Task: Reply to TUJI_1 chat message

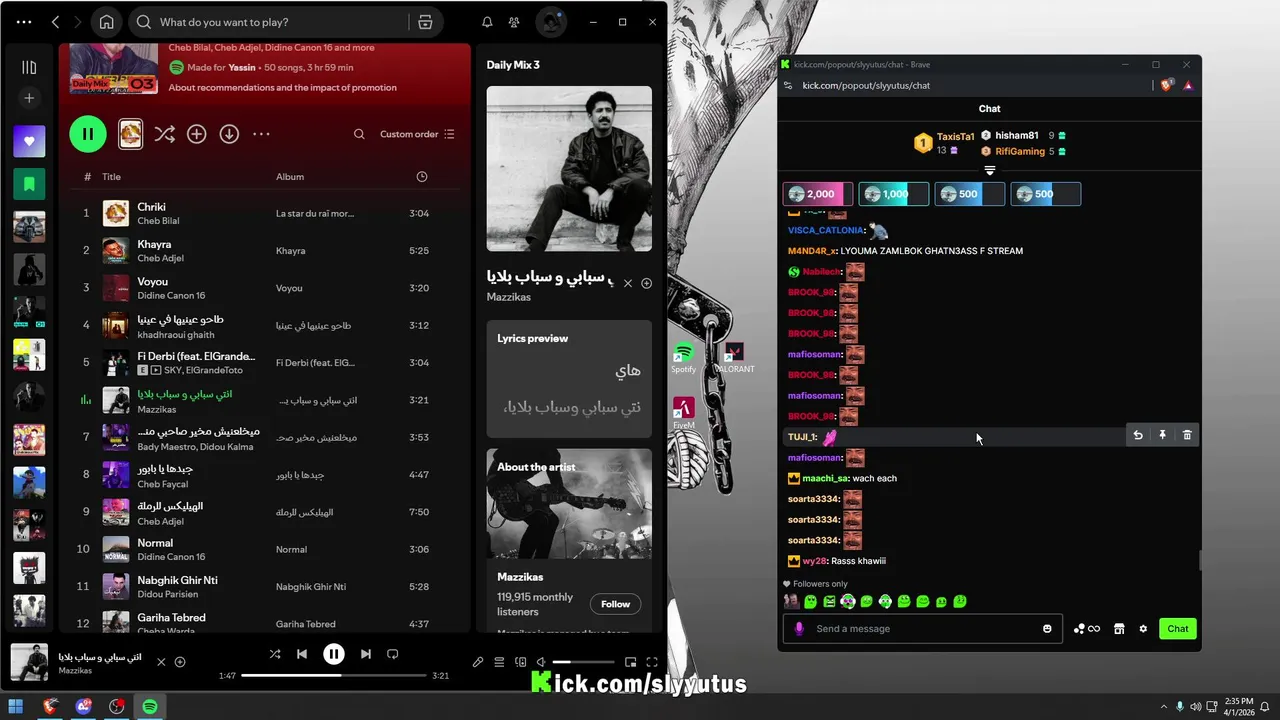Action: point(1138,435)
